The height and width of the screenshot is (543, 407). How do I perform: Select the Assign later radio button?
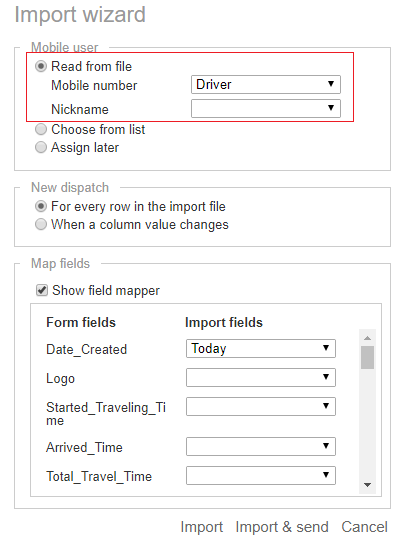click(41, 148)
